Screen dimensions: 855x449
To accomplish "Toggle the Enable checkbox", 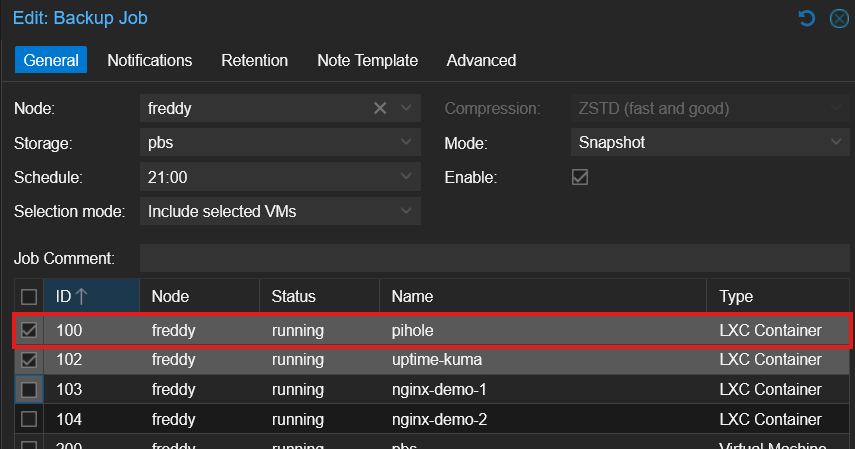I will [579, 177].
